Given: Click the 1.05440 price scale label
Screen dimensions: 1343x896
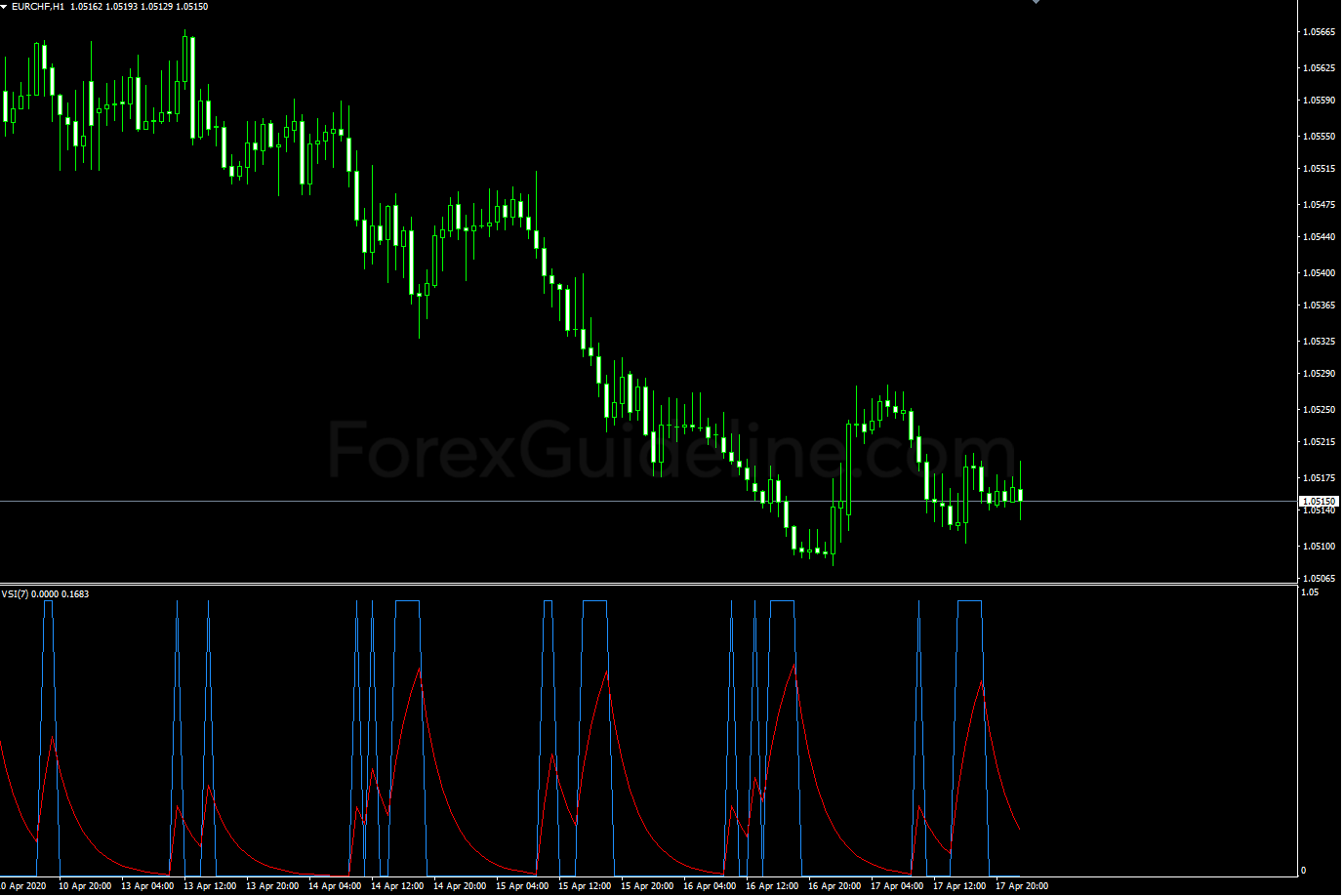Looking at the screenshot, I should [x=1319, y=237].
